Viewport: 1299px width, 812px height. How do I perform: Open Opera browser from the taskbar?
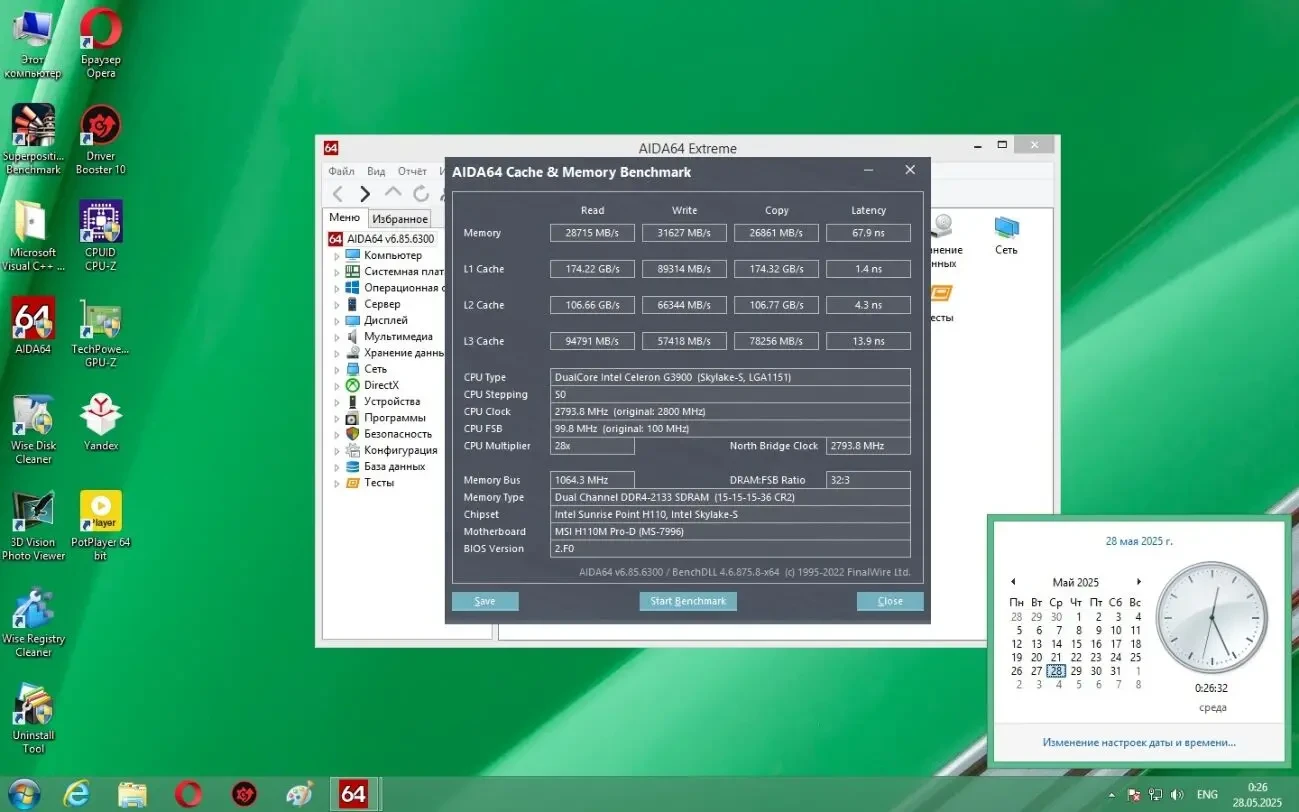point(187,793)
